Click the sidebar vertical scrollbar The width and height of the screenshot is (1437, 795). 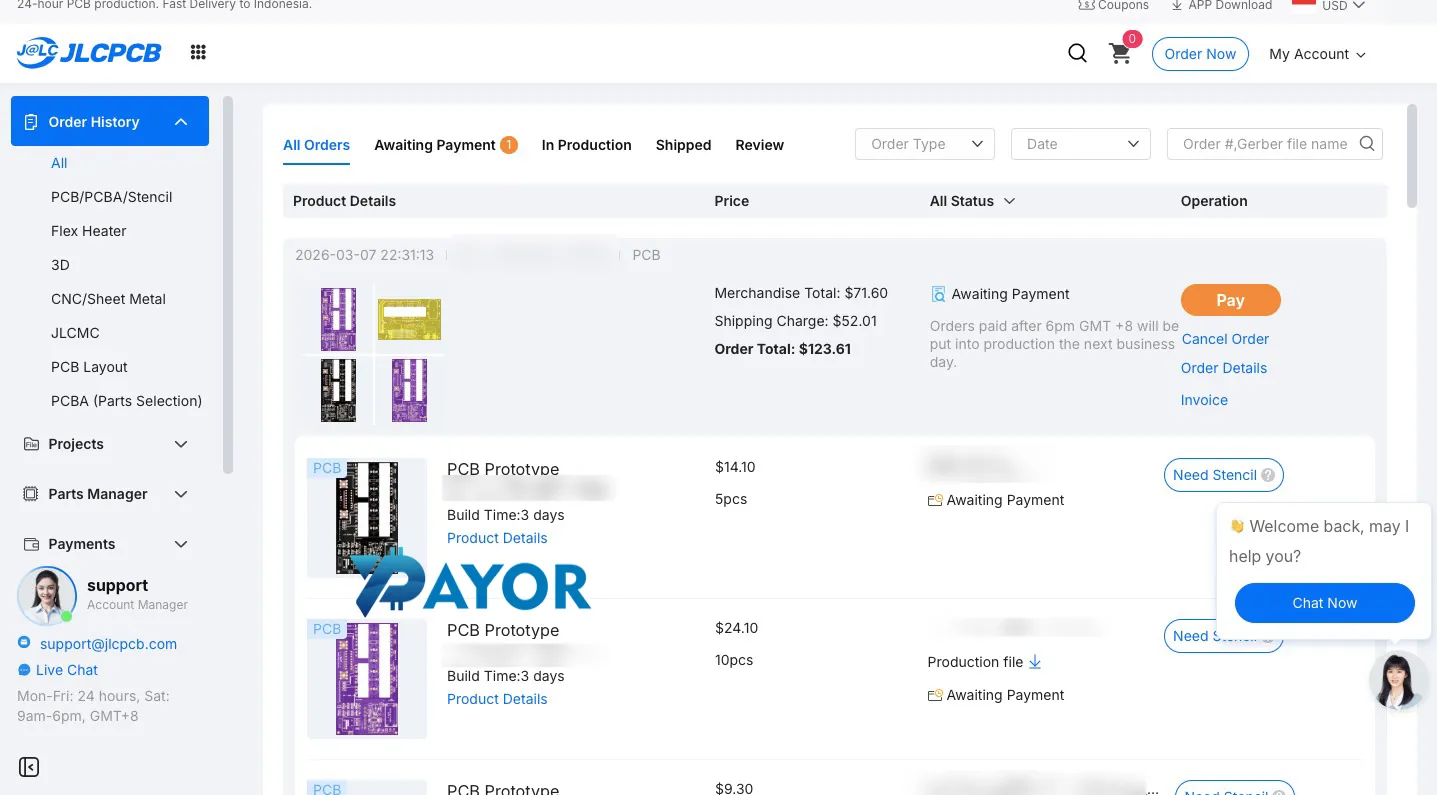pos(228,285)
